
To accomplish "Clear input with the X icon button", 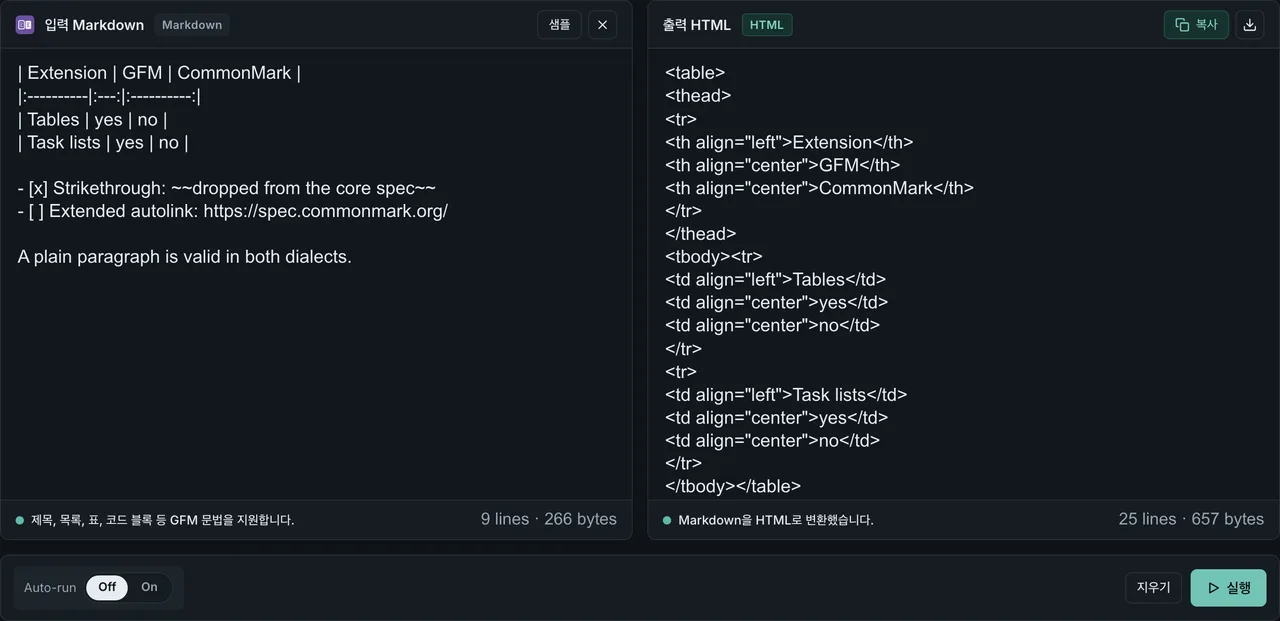I will (x=602, y=25).
